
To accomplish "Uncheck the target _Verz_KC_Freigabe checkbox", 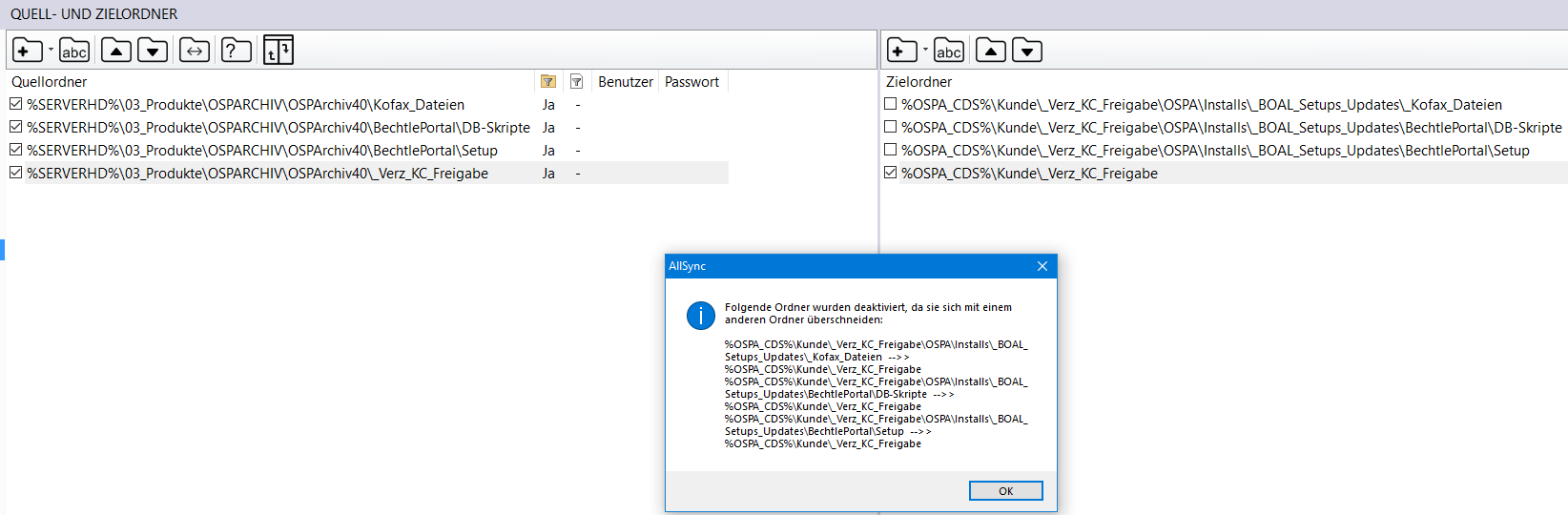I will pyautogui.click(x=891, y=173).
